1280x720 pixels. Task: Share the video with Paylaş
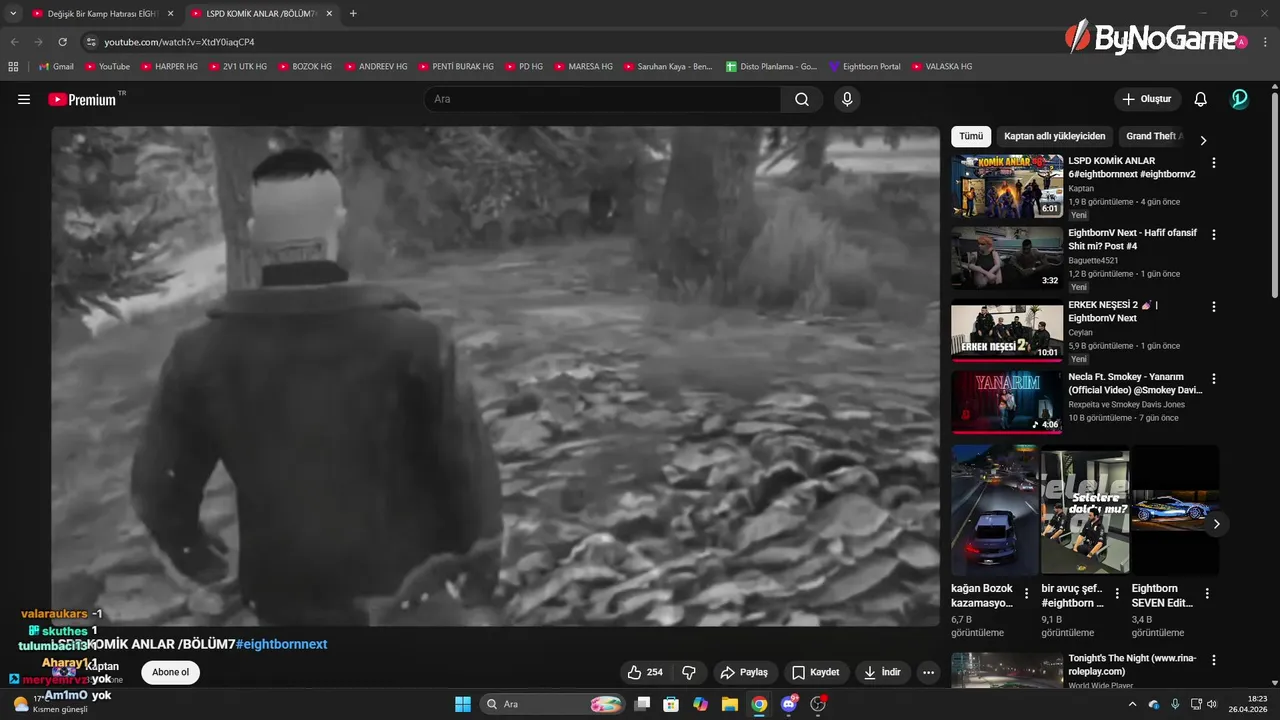pos(744,673)
